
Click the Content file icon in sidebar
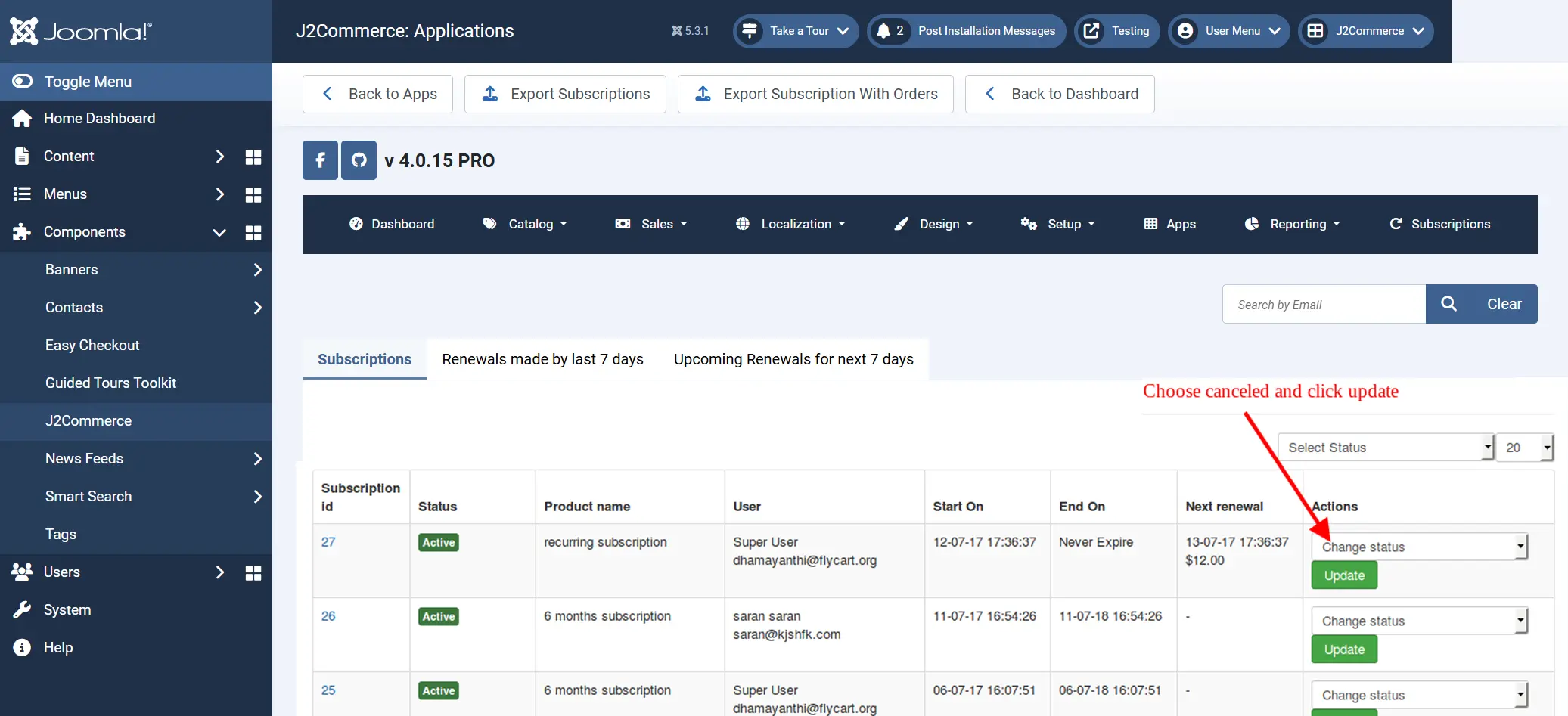click(22, 157)
